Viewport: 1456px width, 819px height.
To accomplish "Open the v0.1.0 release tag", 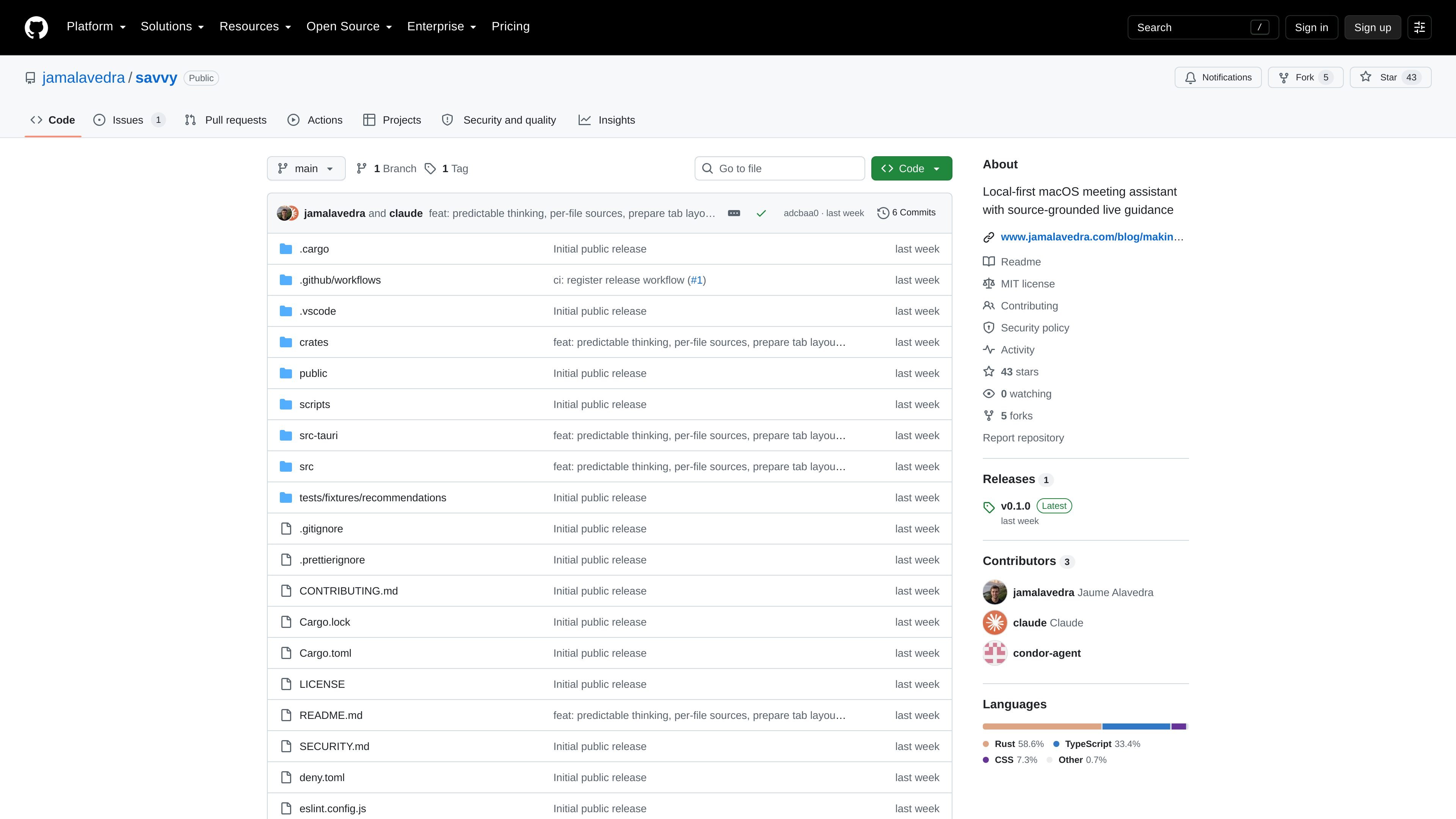I will point(1015,506).
